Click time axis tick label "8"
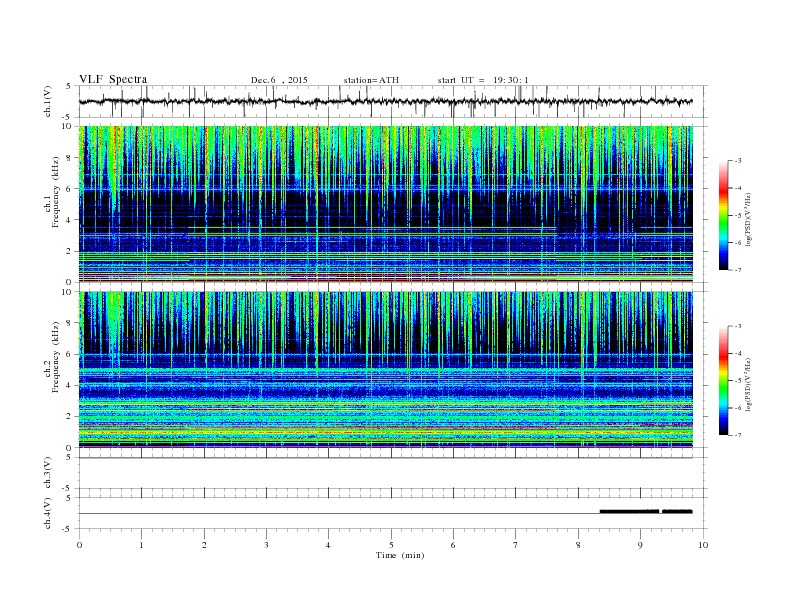The image size is (792, 612). tap(578, 545)
